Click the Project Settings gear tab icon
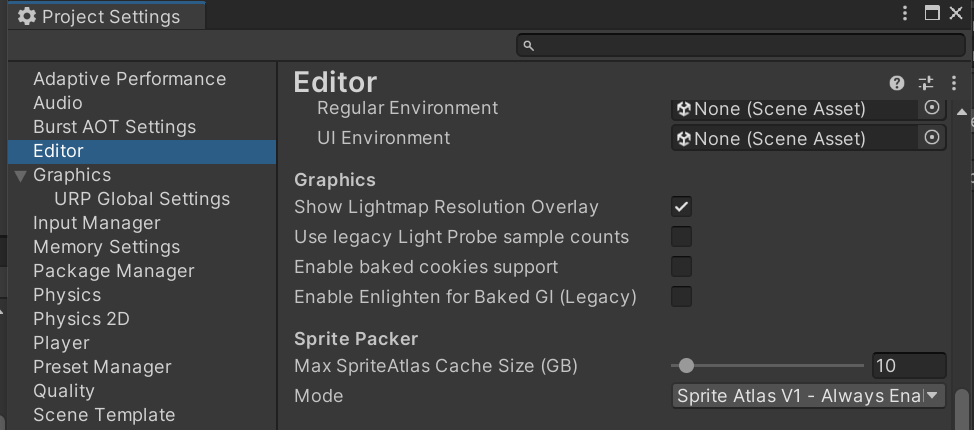Viewport: 974px width, 430px height. [x=27, y=17]
